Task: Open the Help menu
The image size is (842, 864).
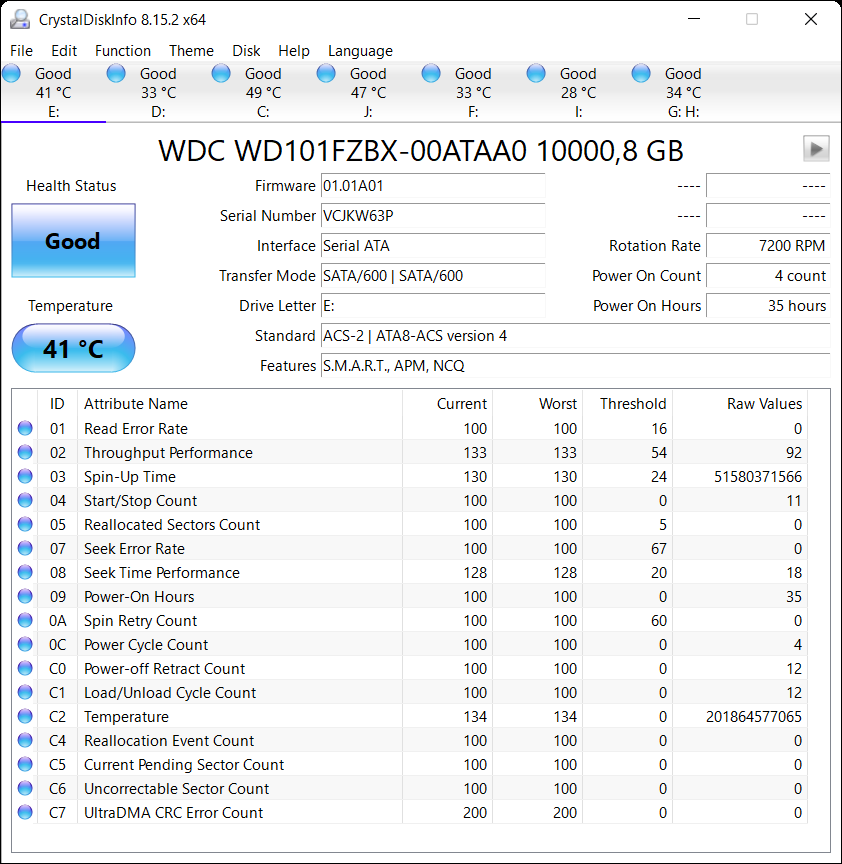Action: pos(294,51)
